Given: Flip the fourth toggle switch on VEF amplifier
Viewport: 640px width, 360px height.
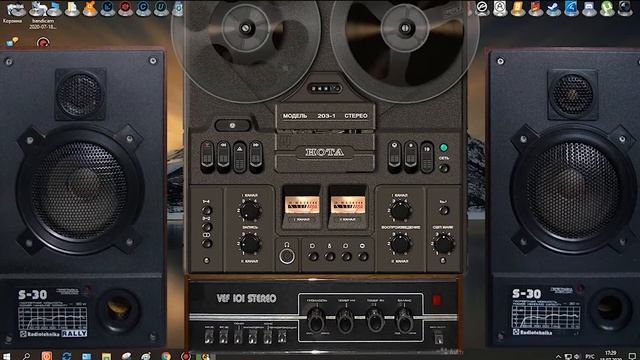Looking at the screenshot, I should 253,336.
